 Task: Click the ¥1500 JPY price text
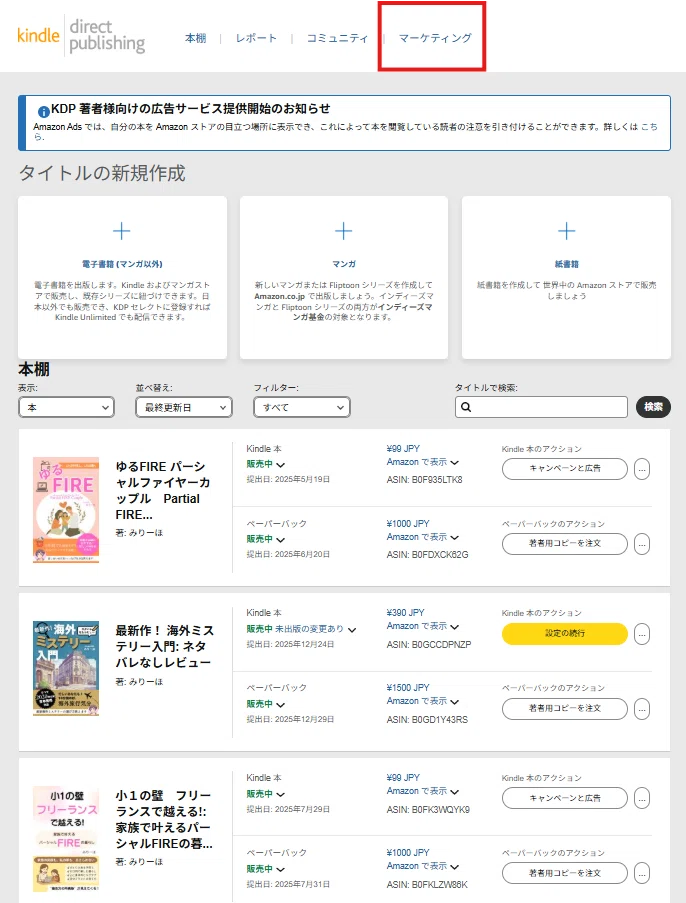[408, 688]
